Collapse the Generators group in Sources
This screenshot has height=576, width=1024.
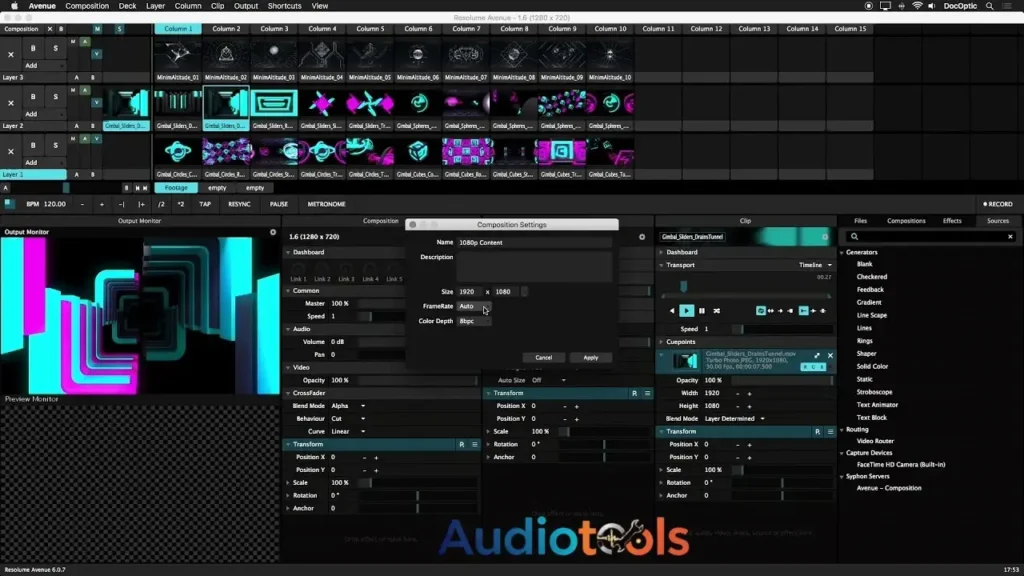click(x=842, y=252)
